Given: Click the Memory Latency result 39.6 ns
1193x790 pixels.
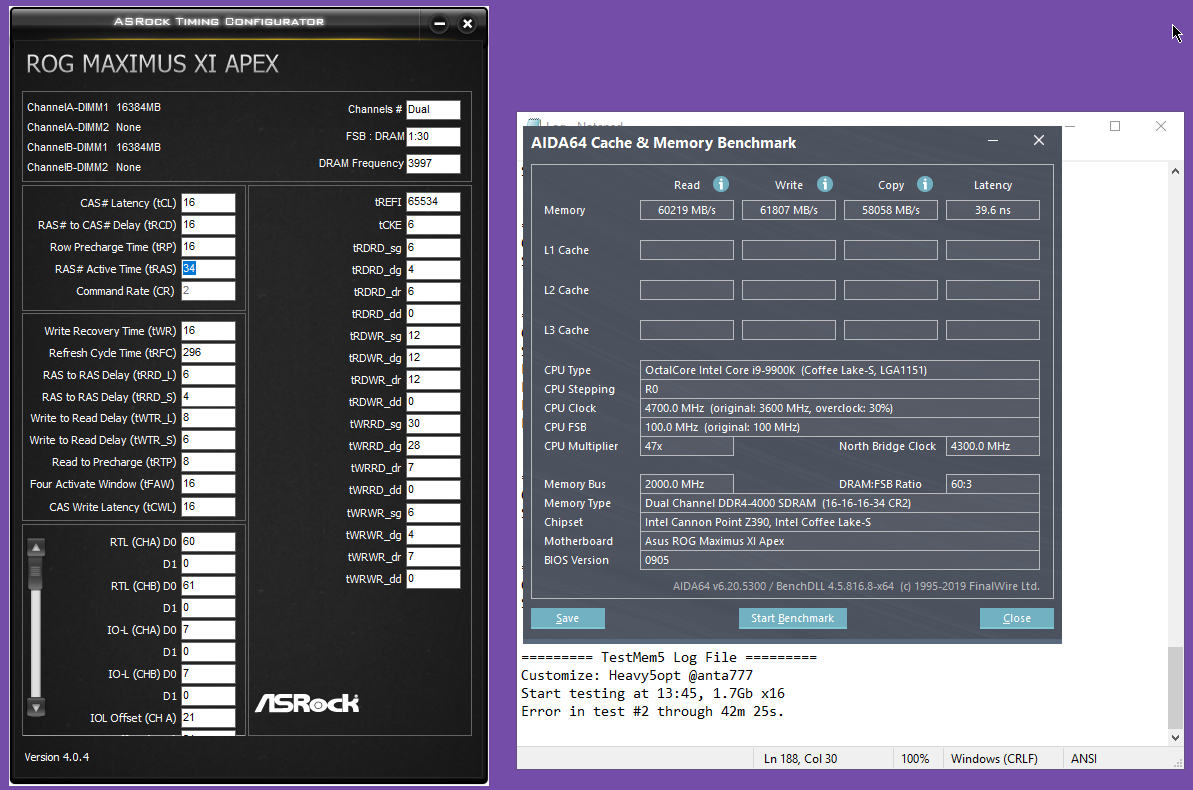Looking at the screenshot, I should point(993,210).
